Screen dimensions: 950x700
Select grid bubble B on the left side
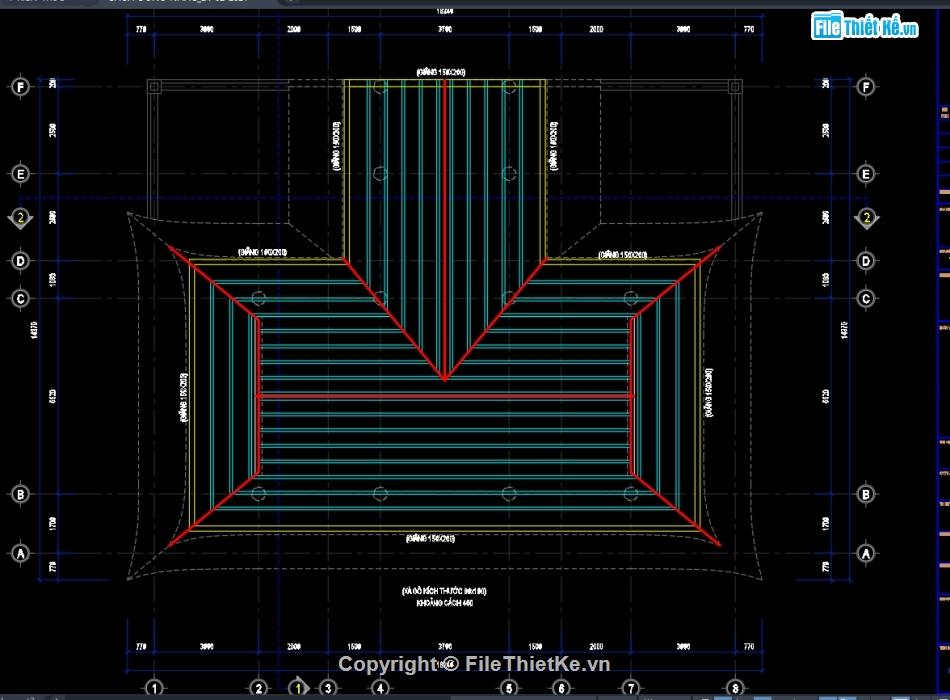20,495
